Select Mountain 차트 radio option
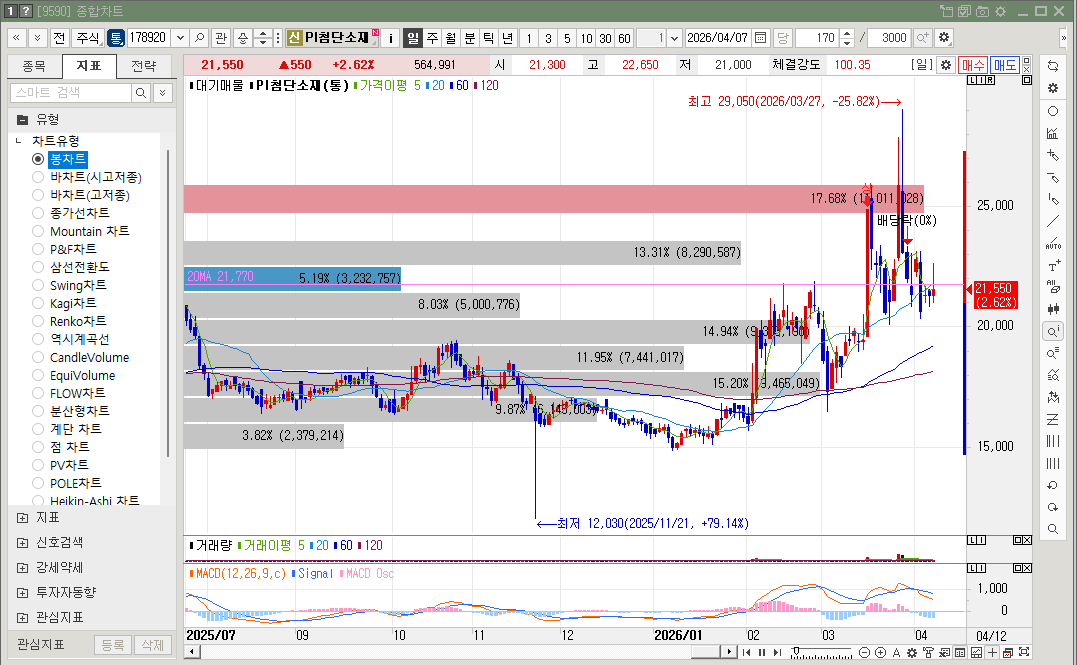 click(38, 231)
